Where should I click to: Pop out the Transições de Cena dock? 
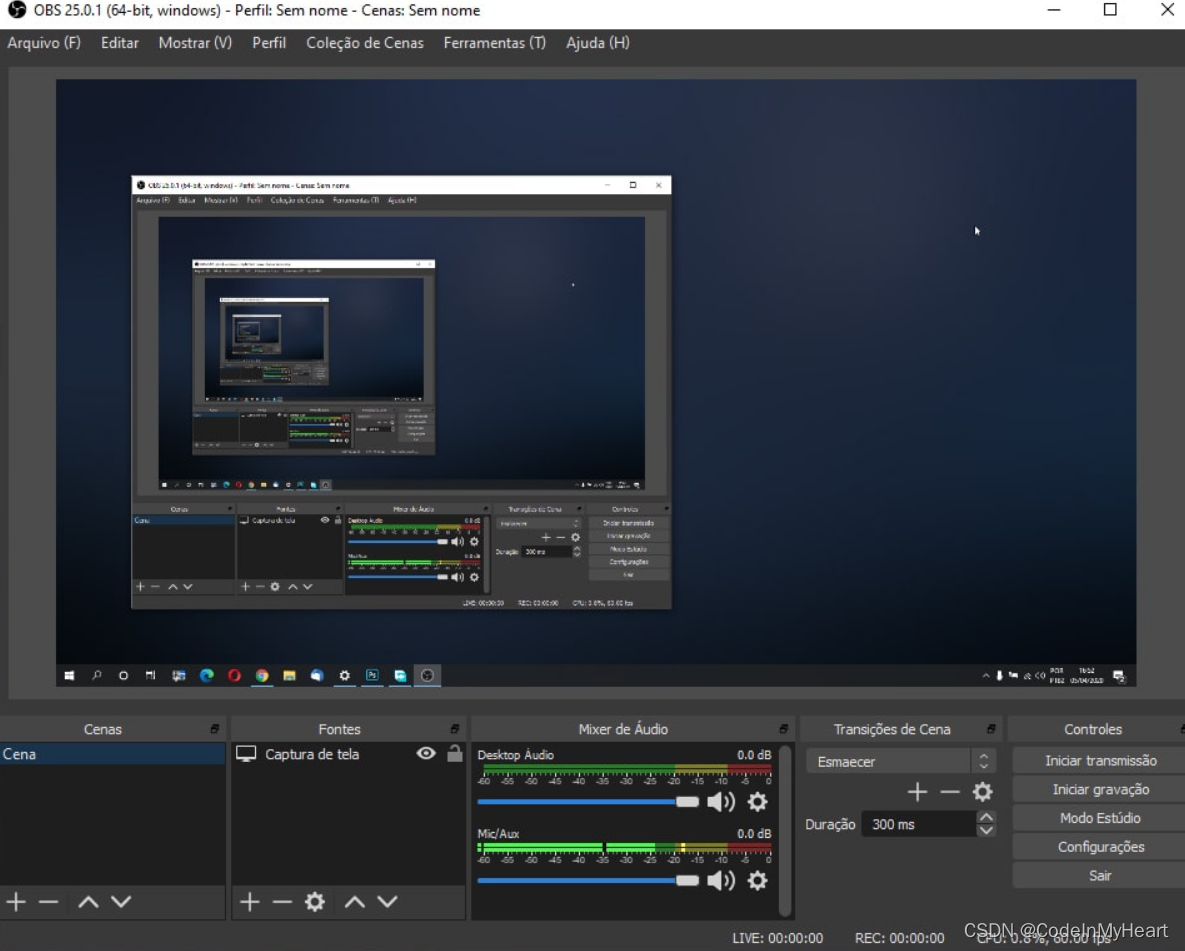pyautogui.click(x=991, y=729)
